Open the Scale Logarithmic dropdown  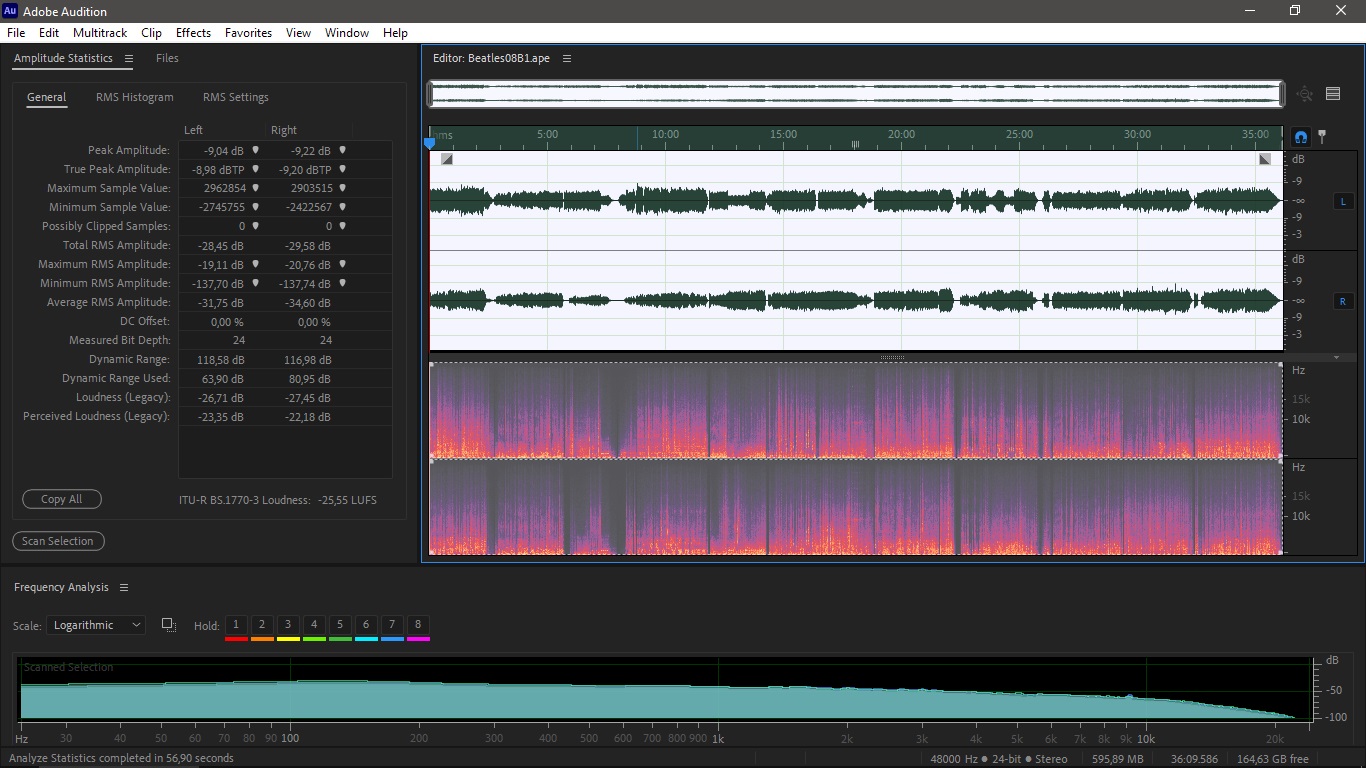point(96,625)
